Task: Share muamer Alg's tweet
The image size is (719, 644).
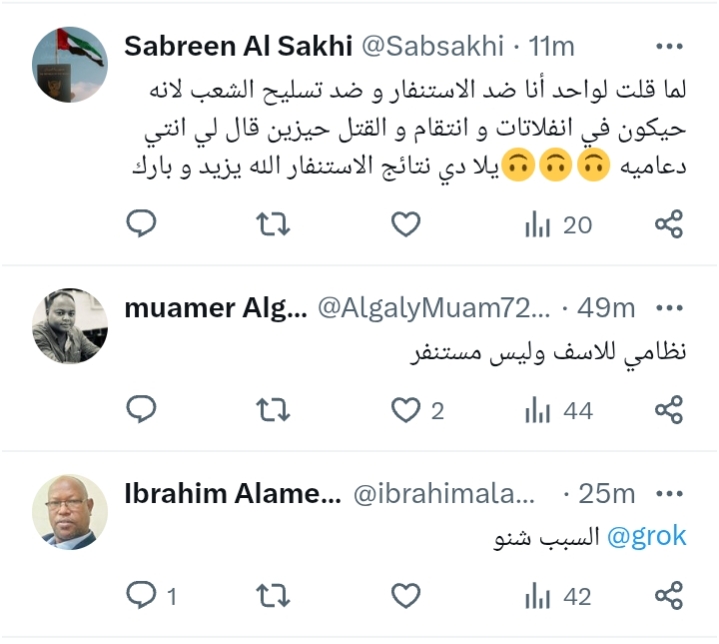Action: pyautogui.click(x=668, y=410)
